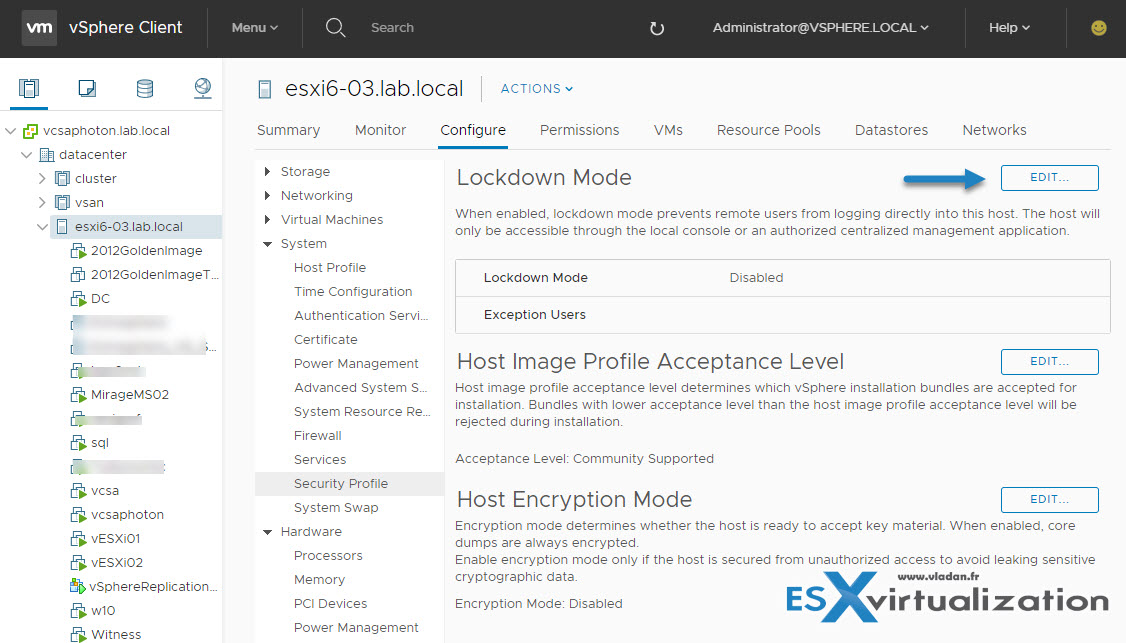1126x643 pixels.
Task: Open the System Swap settings
Action: [x=336, y=508]
